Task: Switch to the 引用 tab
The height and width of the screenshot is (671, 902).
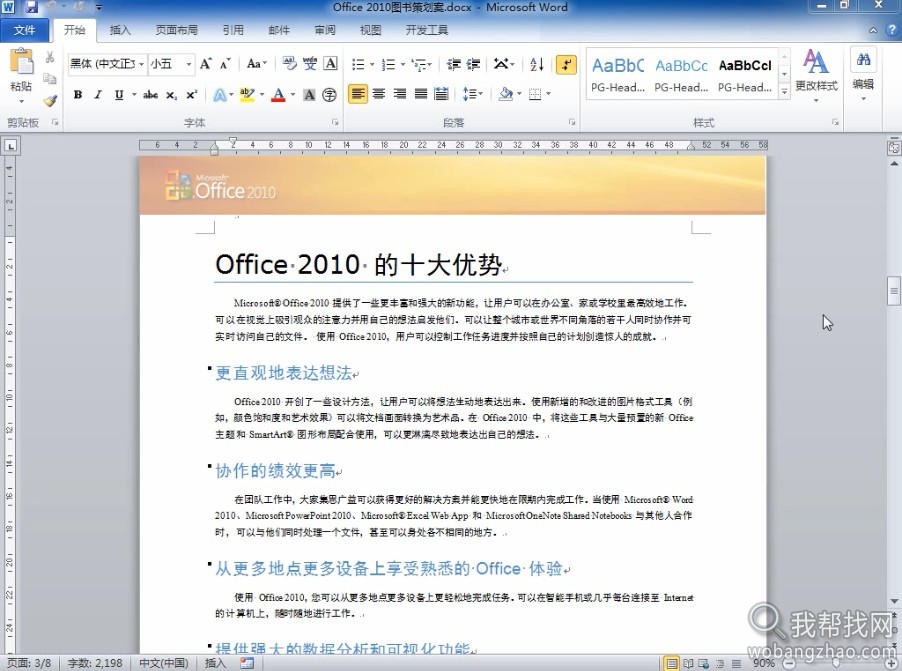Action: pyautogui.click(x=233, y=30)
